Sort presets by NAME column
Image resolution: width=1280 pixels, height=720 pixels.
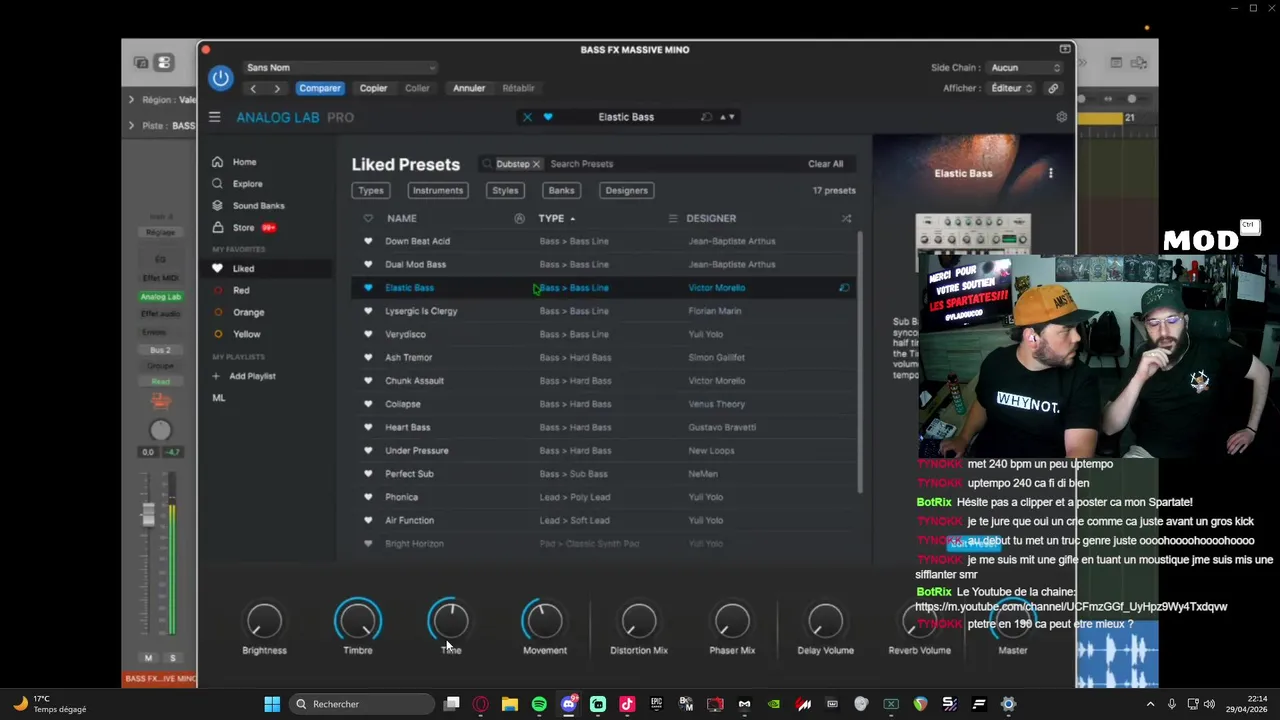[x=402, y=218]
